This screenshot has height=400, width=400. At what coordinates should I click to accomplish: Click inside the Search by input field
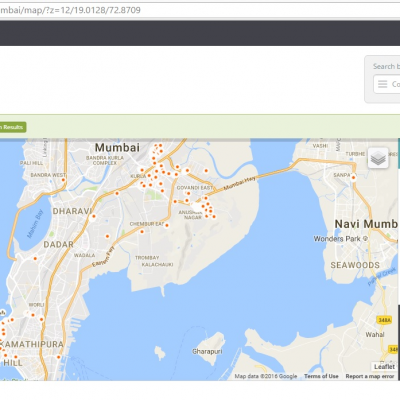click(388, 84)
